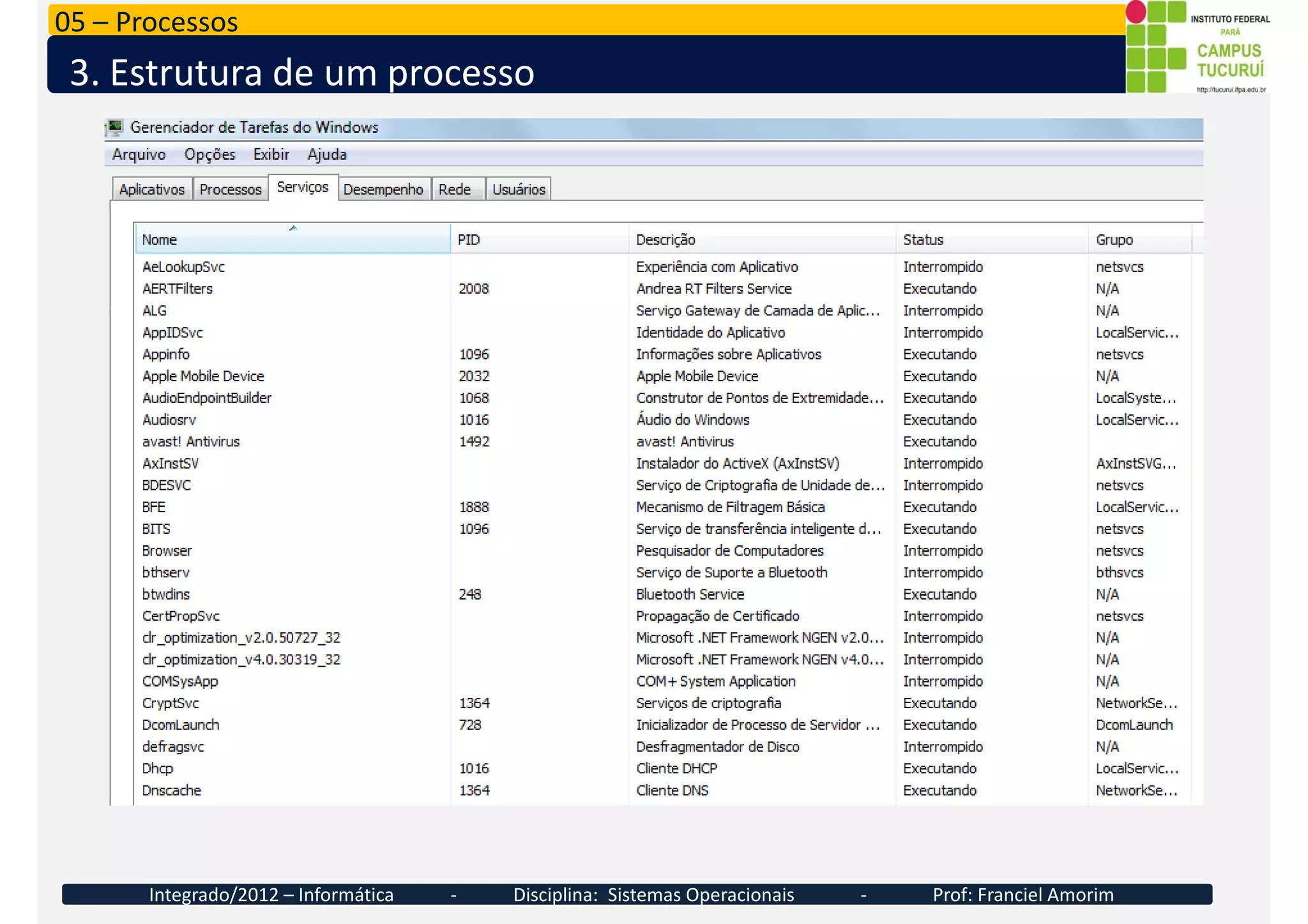1308x924 pixels.
Task: Sort by the Grupo column header
Action: (1140, 239)
